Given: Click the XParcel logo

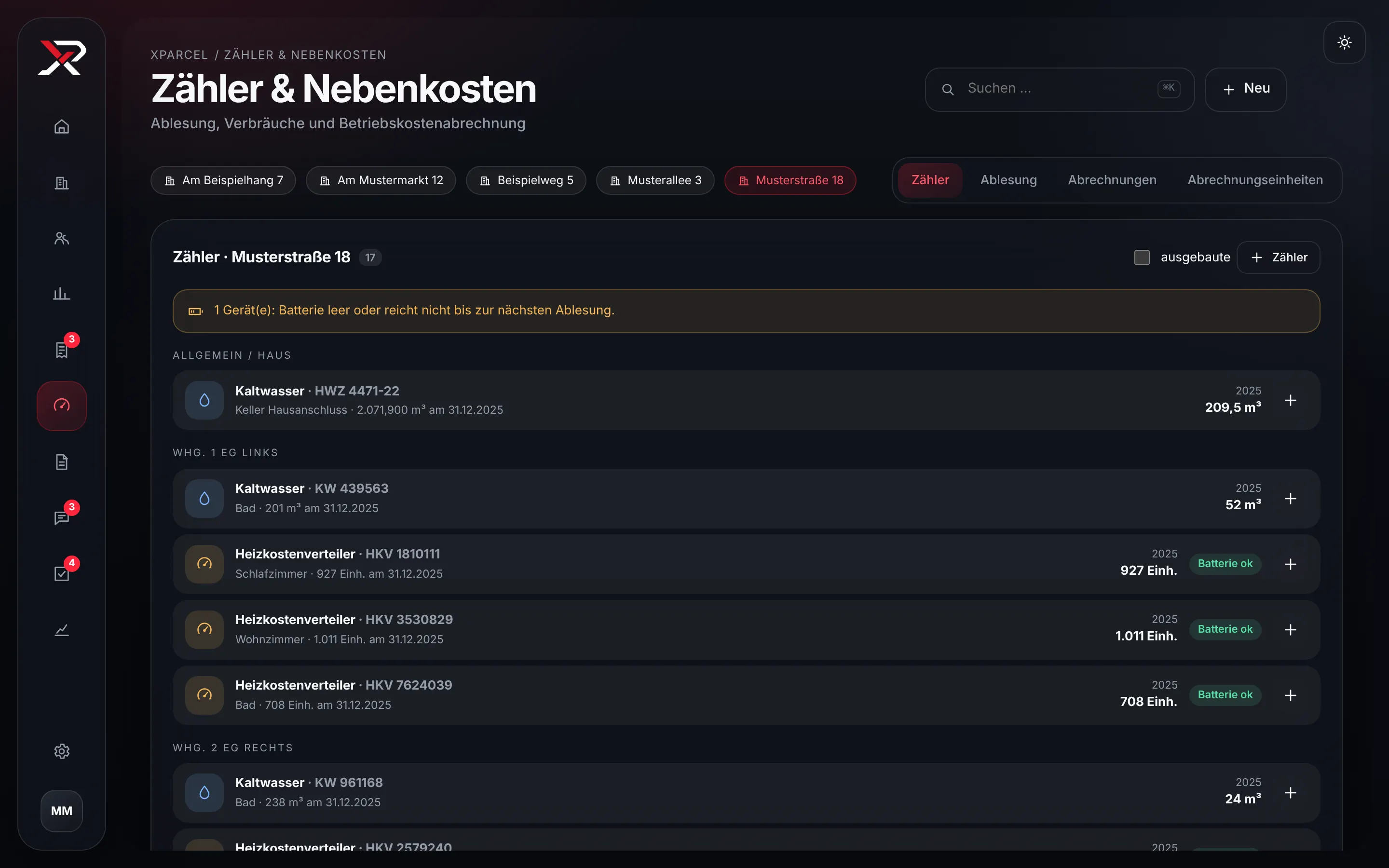Looking at the screenshot, I should (61, 57).
